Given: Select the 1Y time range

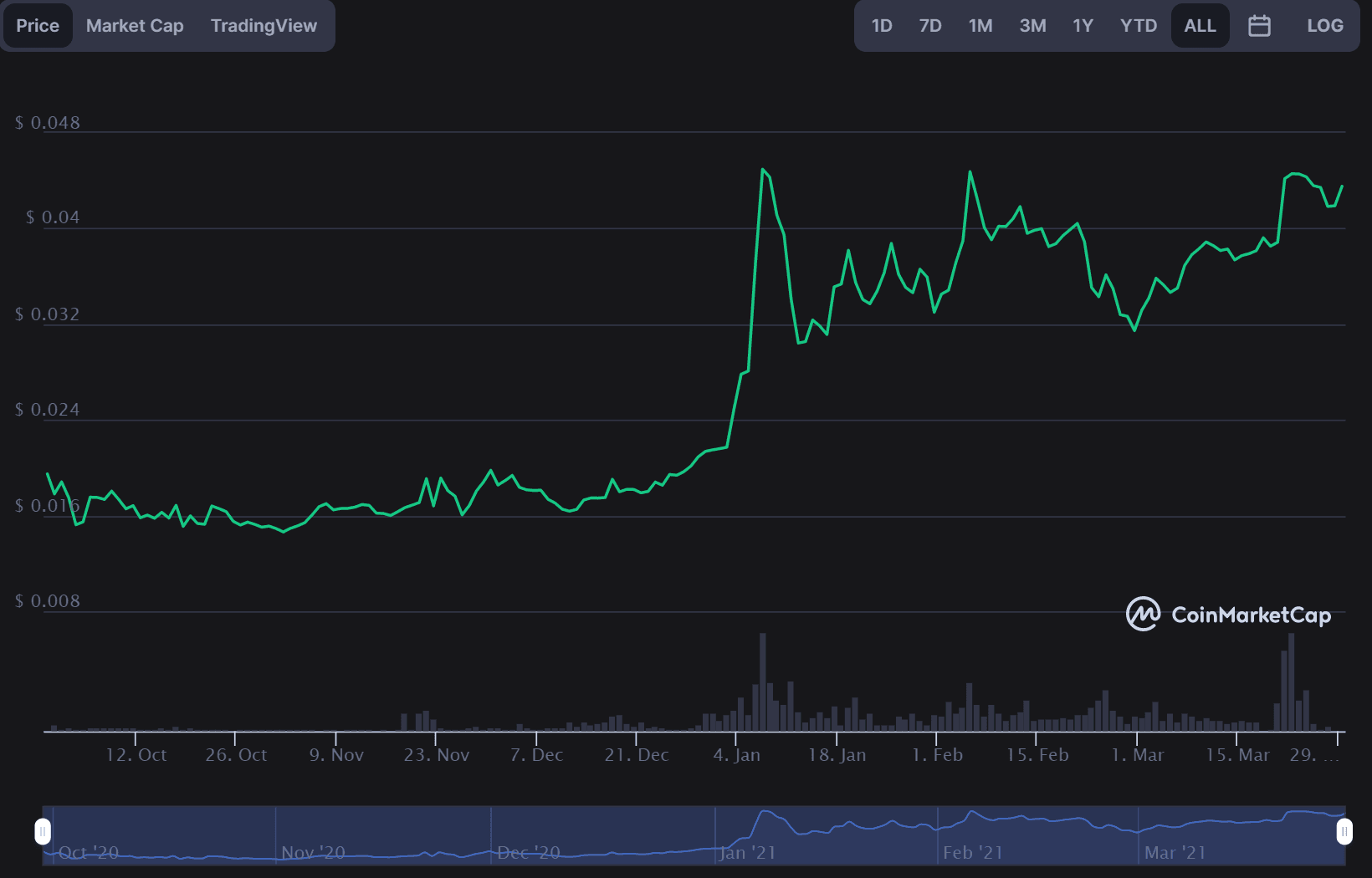Looking at the screenshot, I should tap(1083, 26).
